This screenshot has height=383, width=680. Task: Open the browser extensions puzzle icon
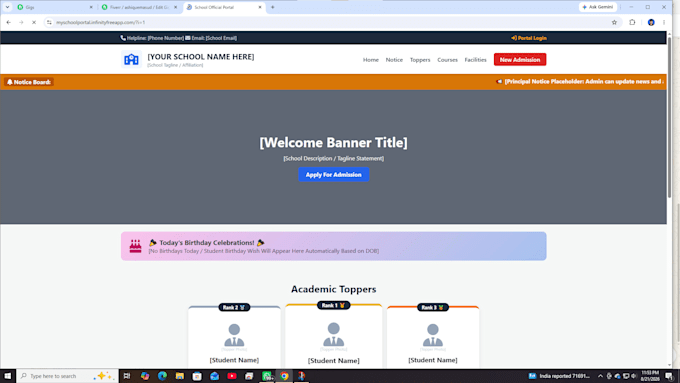click(632, 22)
